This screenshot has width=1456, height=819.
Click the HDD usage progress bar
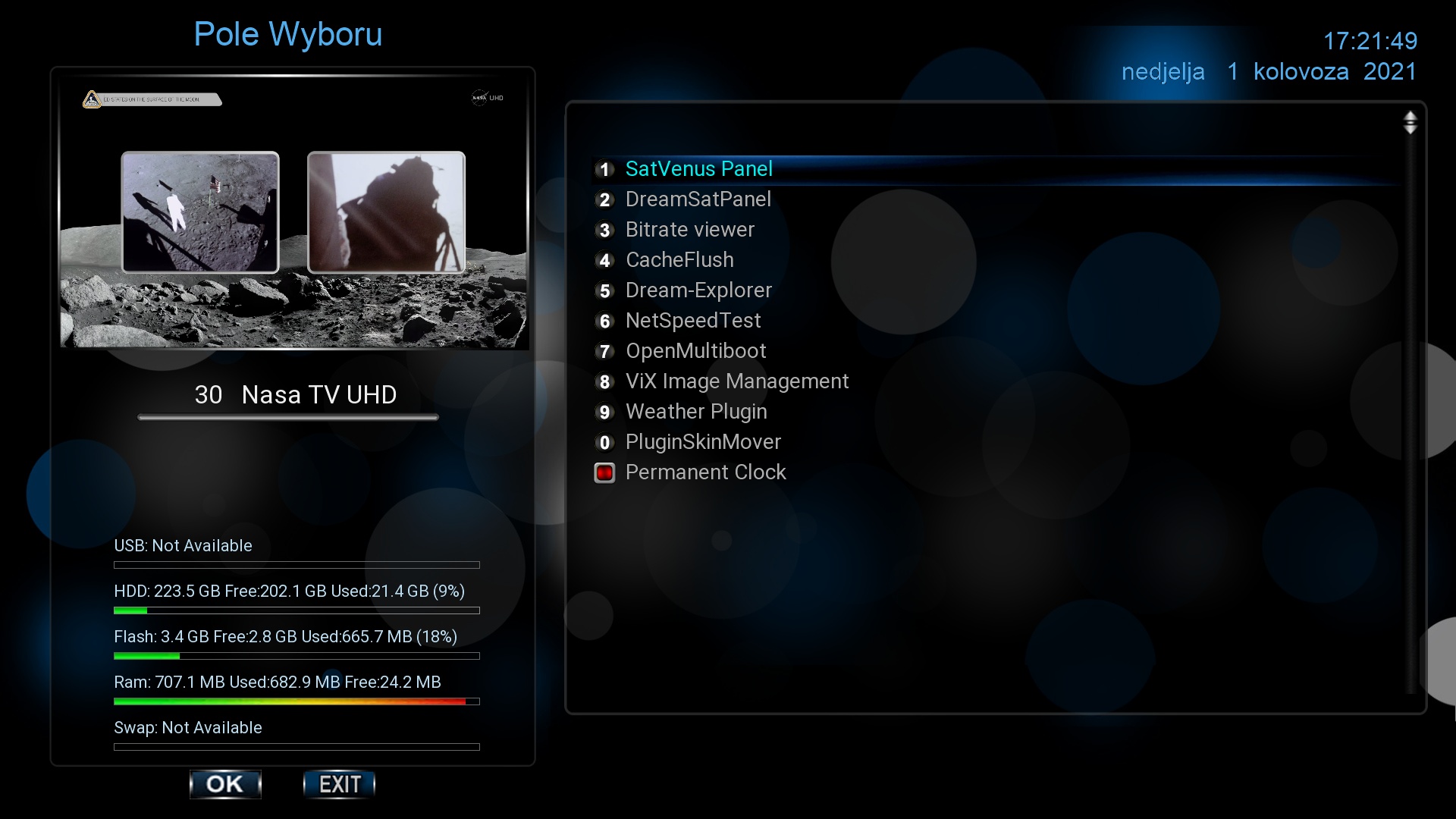pyautogui.click(x=297, y=610)
